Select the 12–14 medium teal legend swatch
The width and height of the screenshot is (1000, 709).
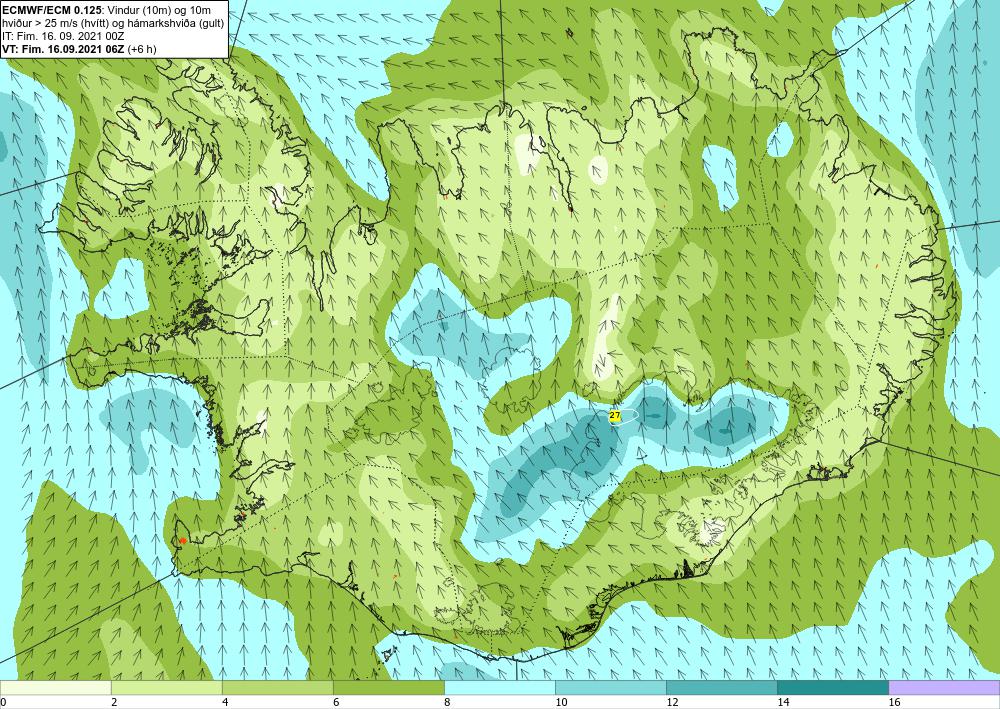(x=722, y=687)
